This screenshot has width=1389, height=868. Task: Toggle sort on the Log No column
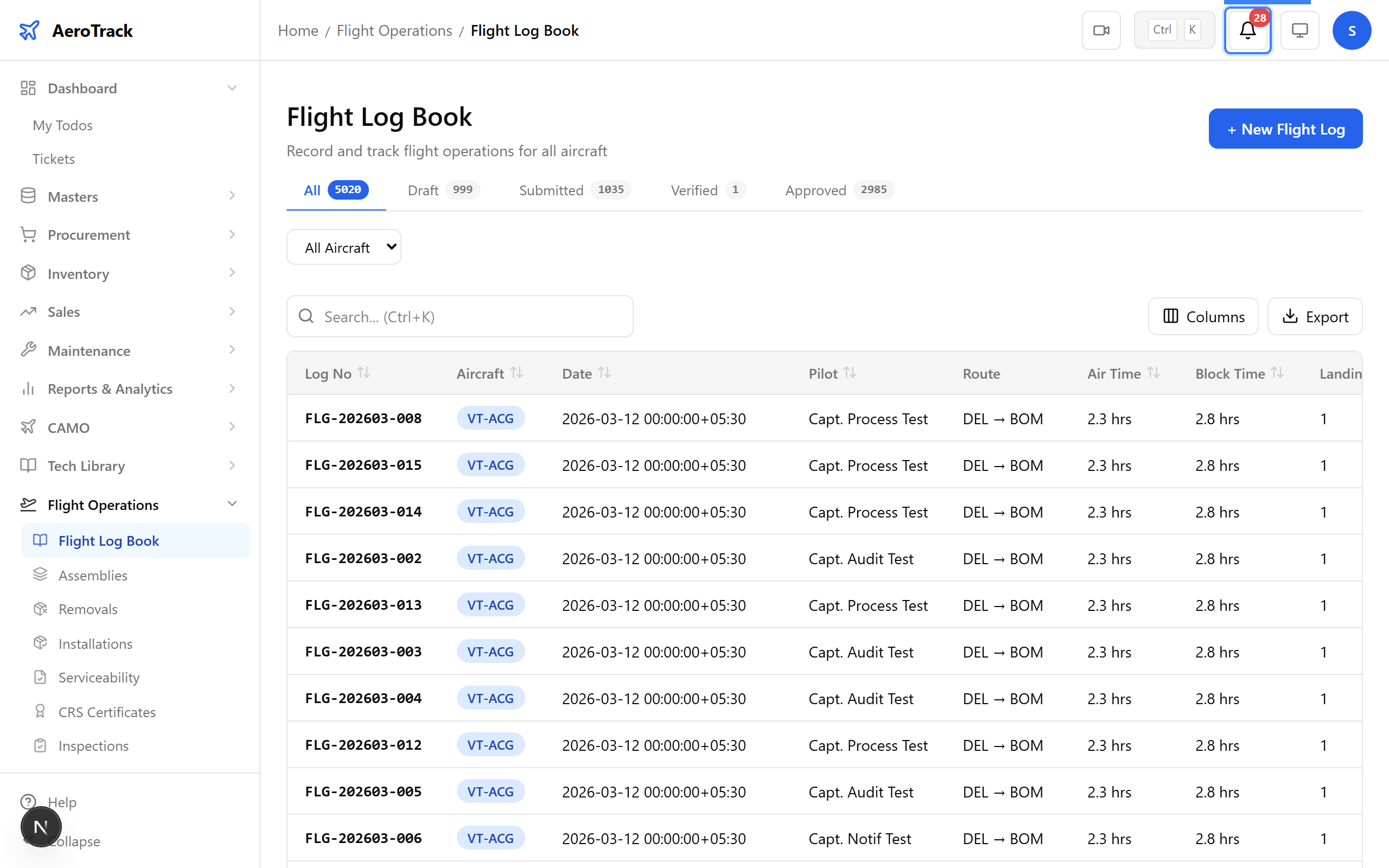coord(364,372)
